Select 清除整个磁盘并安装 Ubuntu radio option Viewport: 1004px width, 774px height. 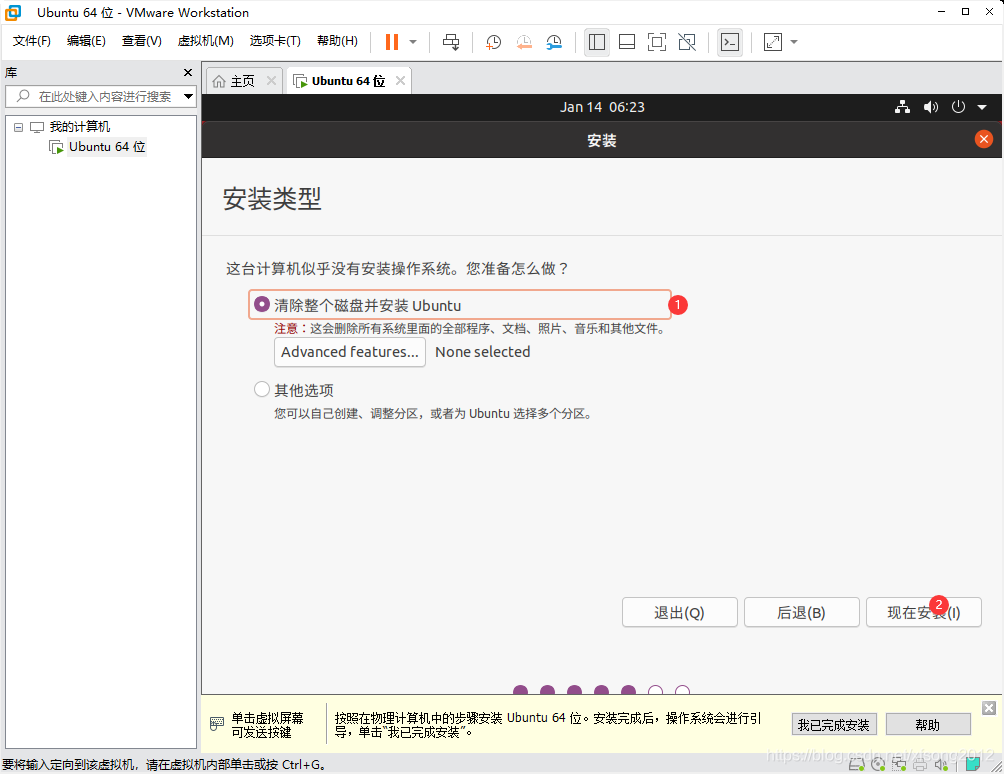tap(262, 304)
